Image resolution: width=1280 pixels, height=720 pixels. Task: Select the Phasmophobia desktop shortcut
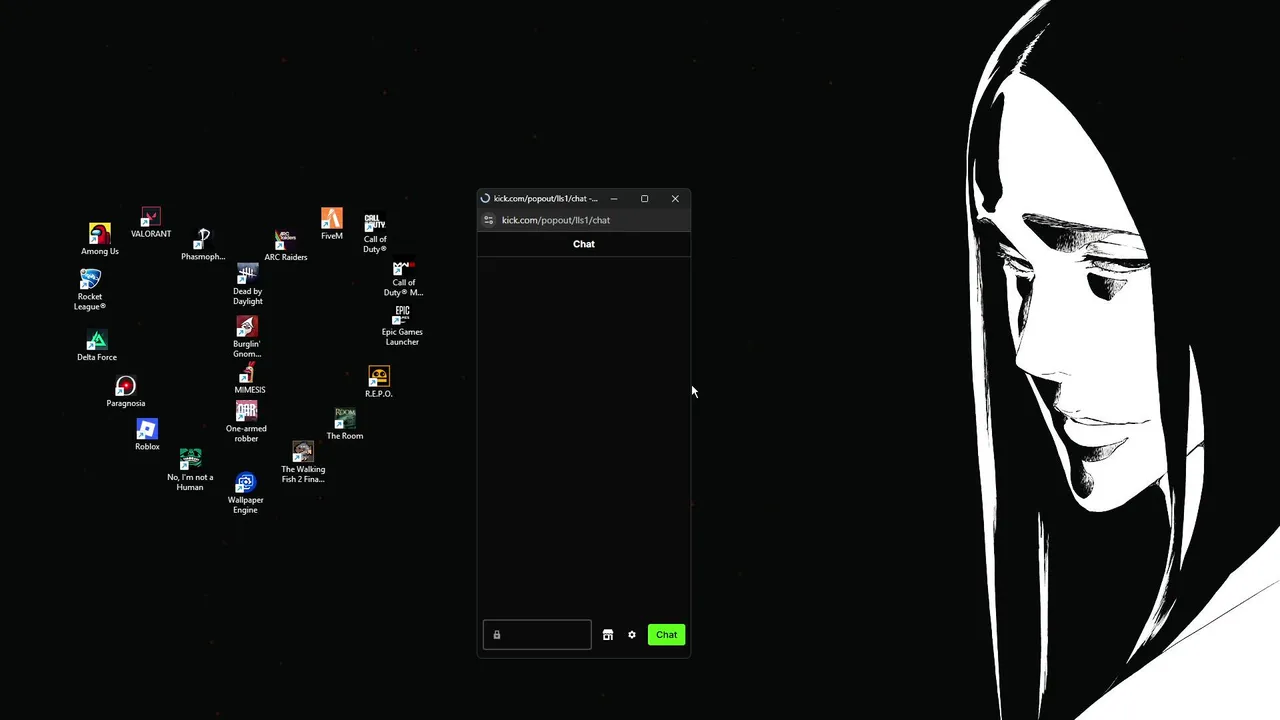click(x=203, y=245)
